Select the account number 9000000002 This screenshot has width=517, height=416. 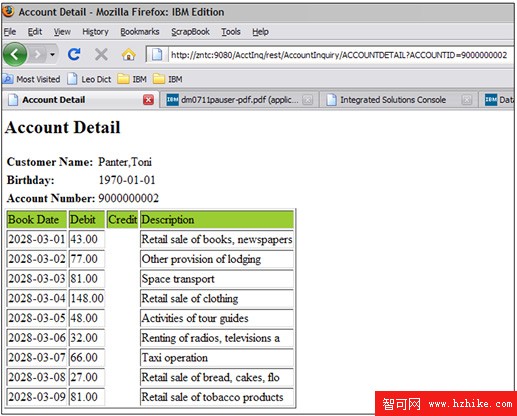click(128, 198)
